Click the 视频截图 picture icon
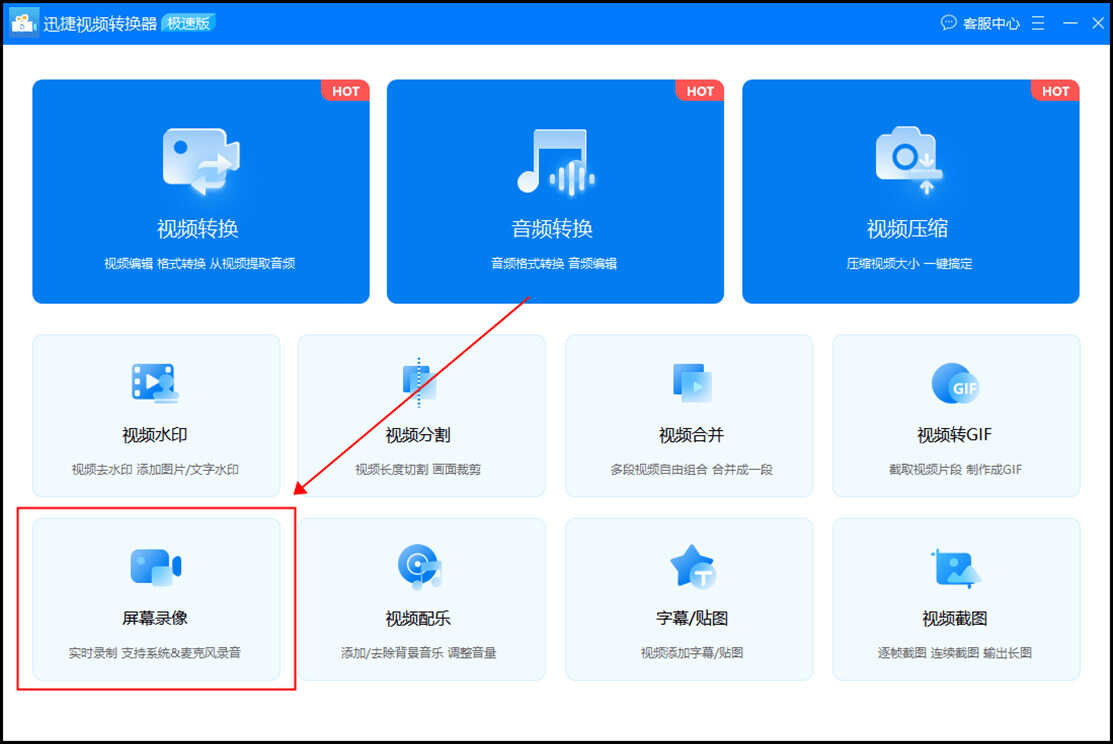This screenshot has width=1113, height=744. (x=955, y=568)
